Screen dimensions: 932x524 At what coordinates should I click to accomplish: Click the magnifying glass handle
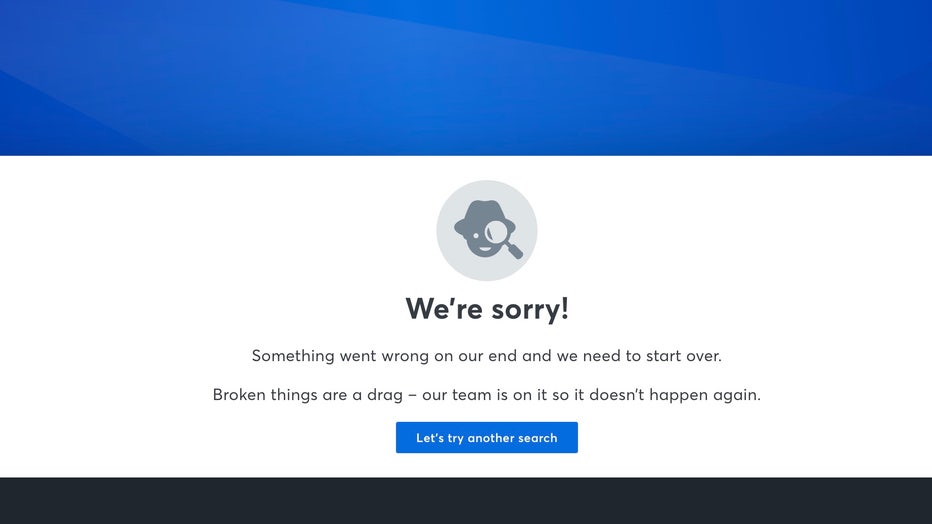coord(515,250)
